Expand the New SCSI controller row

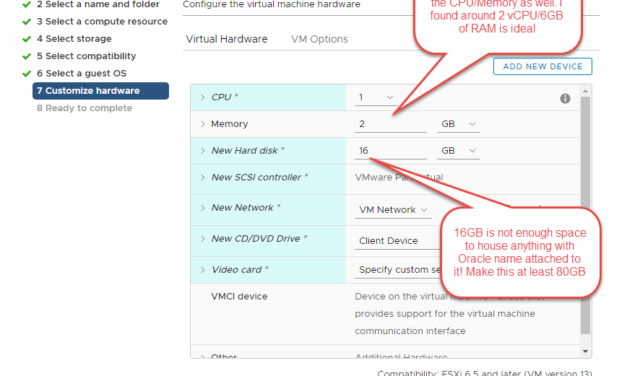click(202, 177)
